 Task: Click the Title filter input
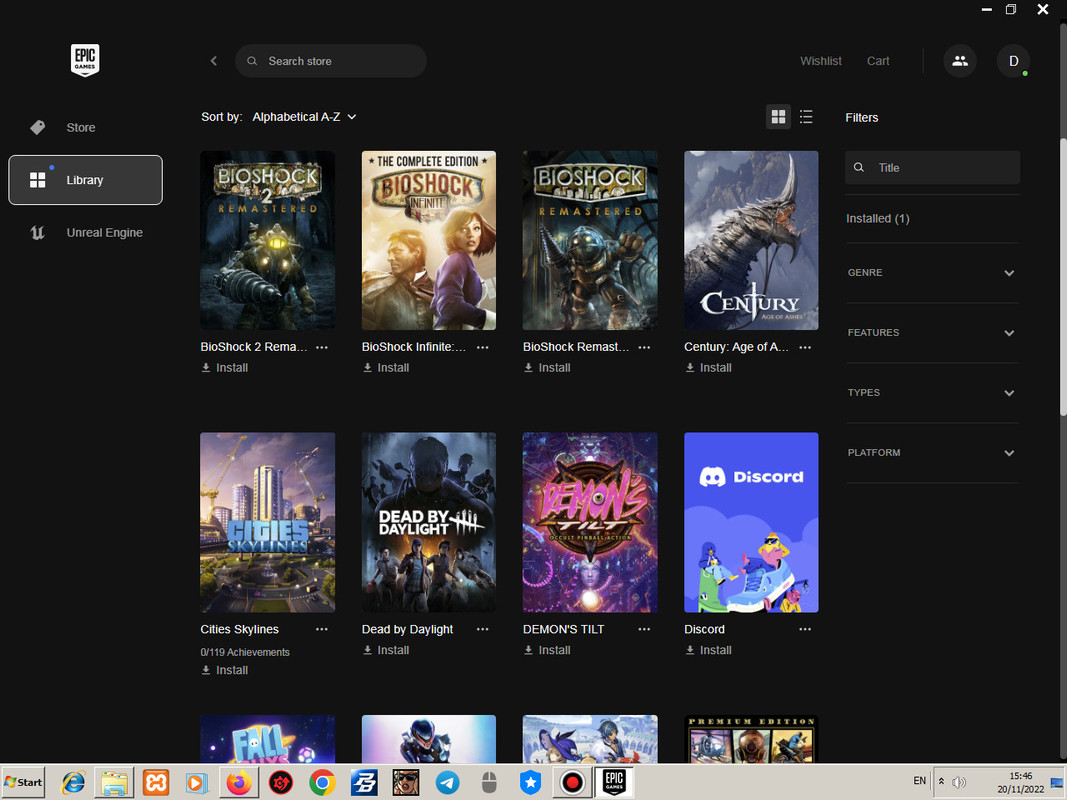(932, 167)
